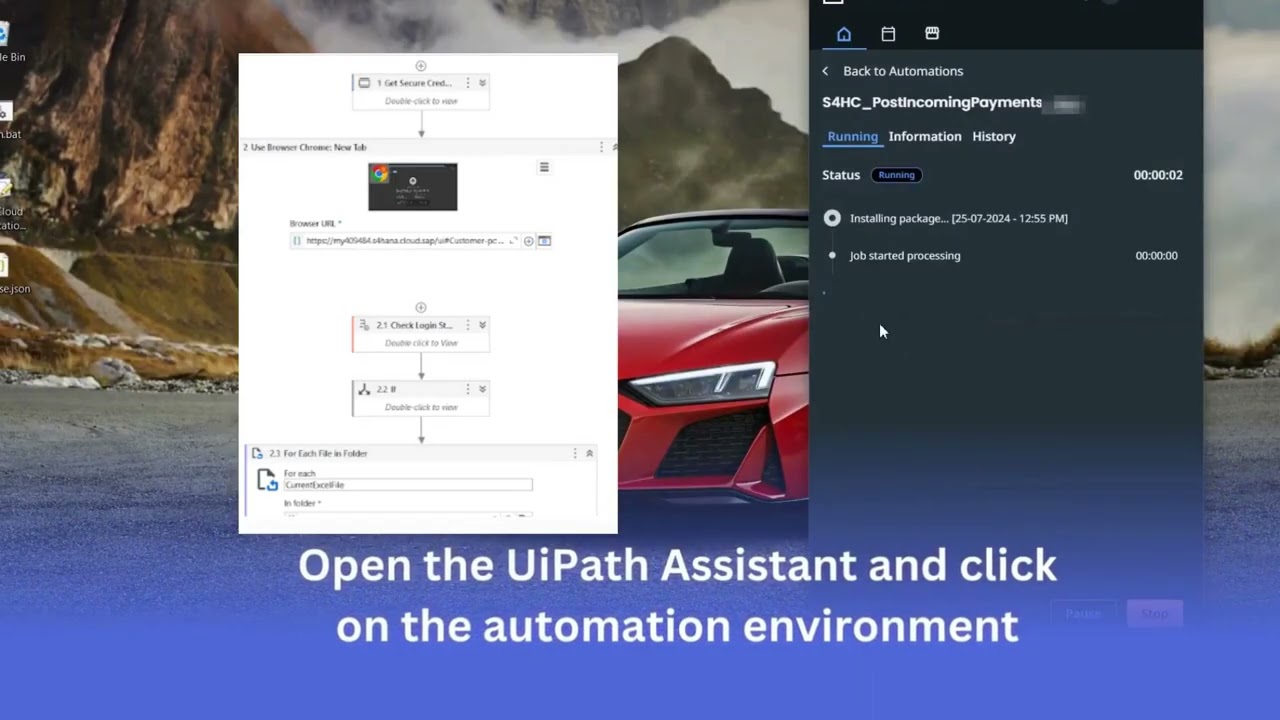Click the Running status badge

pos(896,175)
